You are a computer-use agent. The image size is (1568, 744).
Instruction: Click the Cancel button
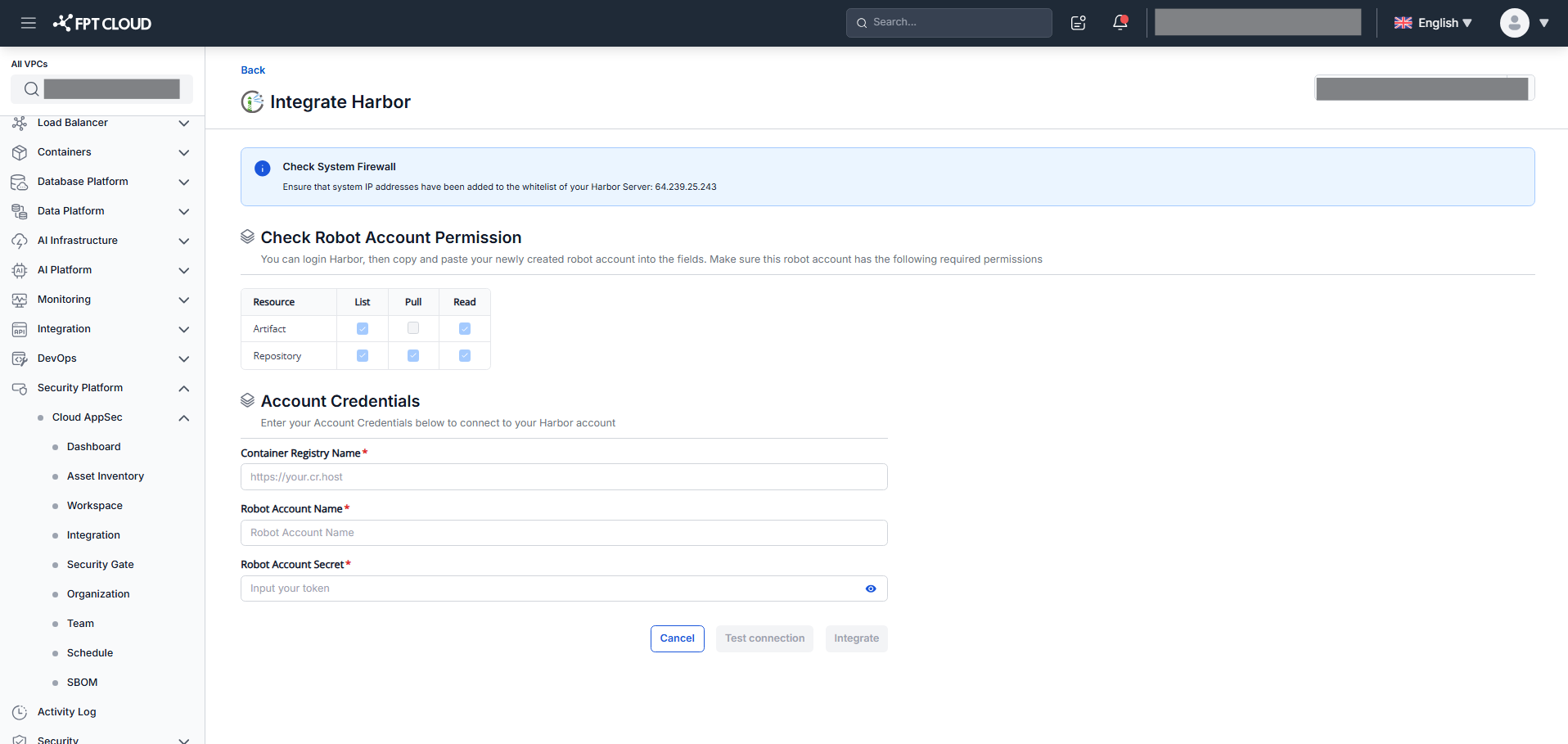pyautogui.click(x=678, y=638)
